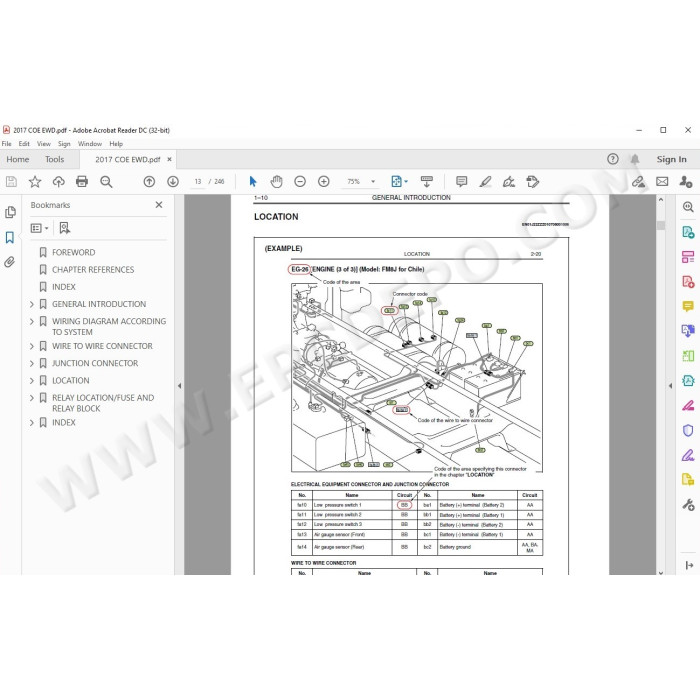Open the notifications bell
The width and height of the screenshot is (700, 700).
tap(635, 159)
